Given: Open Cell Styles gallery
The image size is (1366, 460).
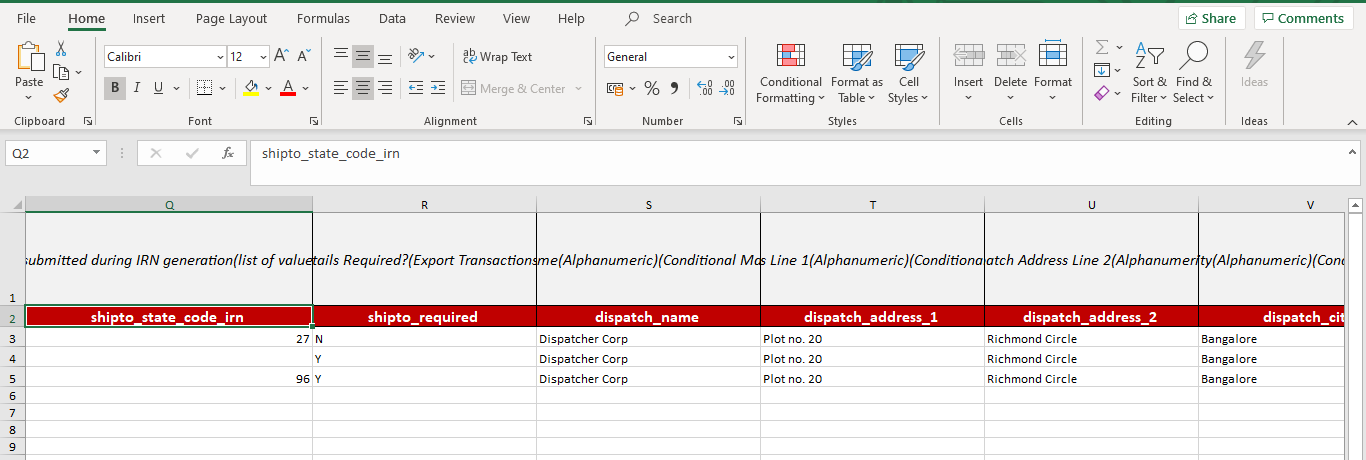Looking at the screenshot, I should pos(908,74).
